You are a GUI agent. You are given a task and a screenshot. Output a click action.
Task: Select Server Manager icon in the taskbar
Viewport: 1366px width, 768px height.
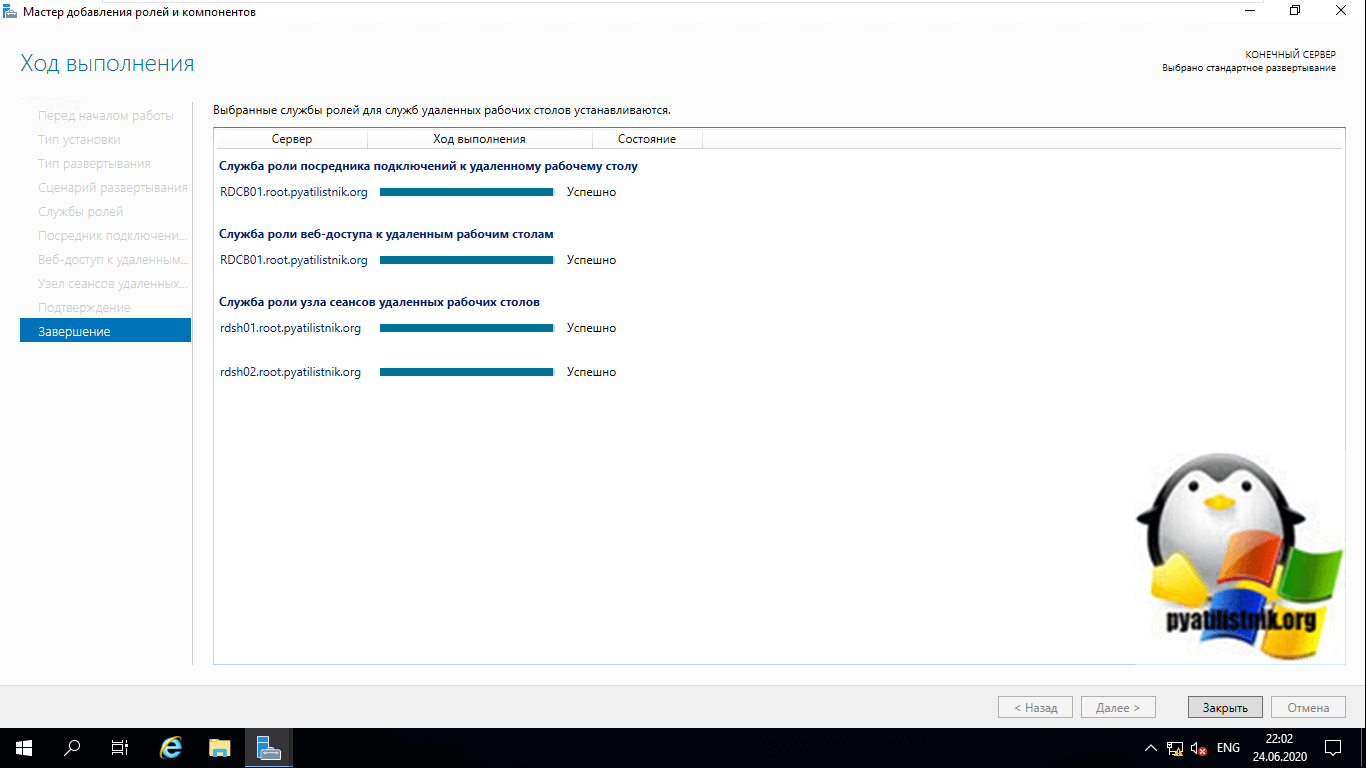pos(268,747)
